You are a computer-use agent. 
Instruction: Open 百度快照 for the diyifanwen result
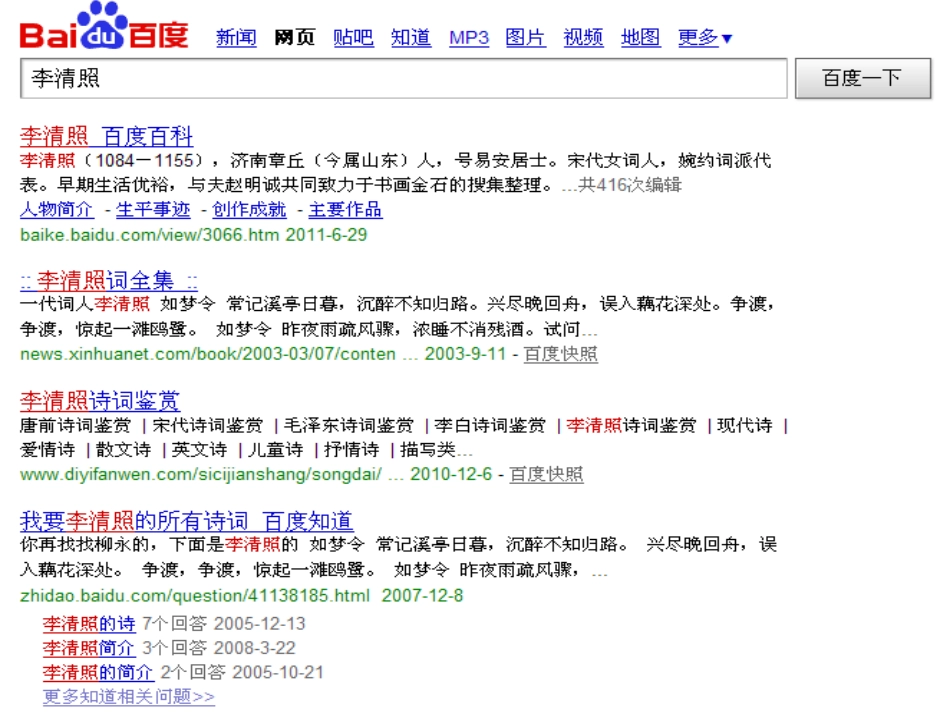coord(546,474)
